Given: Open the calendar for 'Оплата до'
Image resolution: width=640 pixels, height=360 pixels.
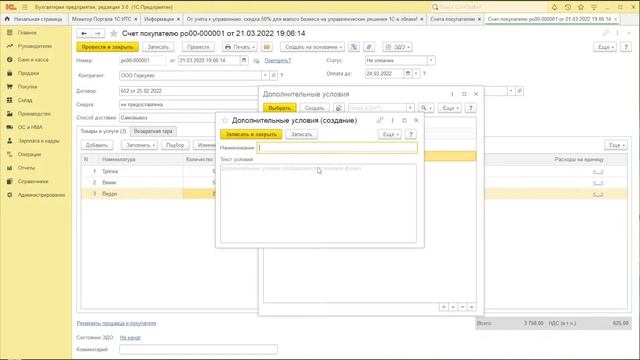Looking at the screenshot, I should point(407,73).
